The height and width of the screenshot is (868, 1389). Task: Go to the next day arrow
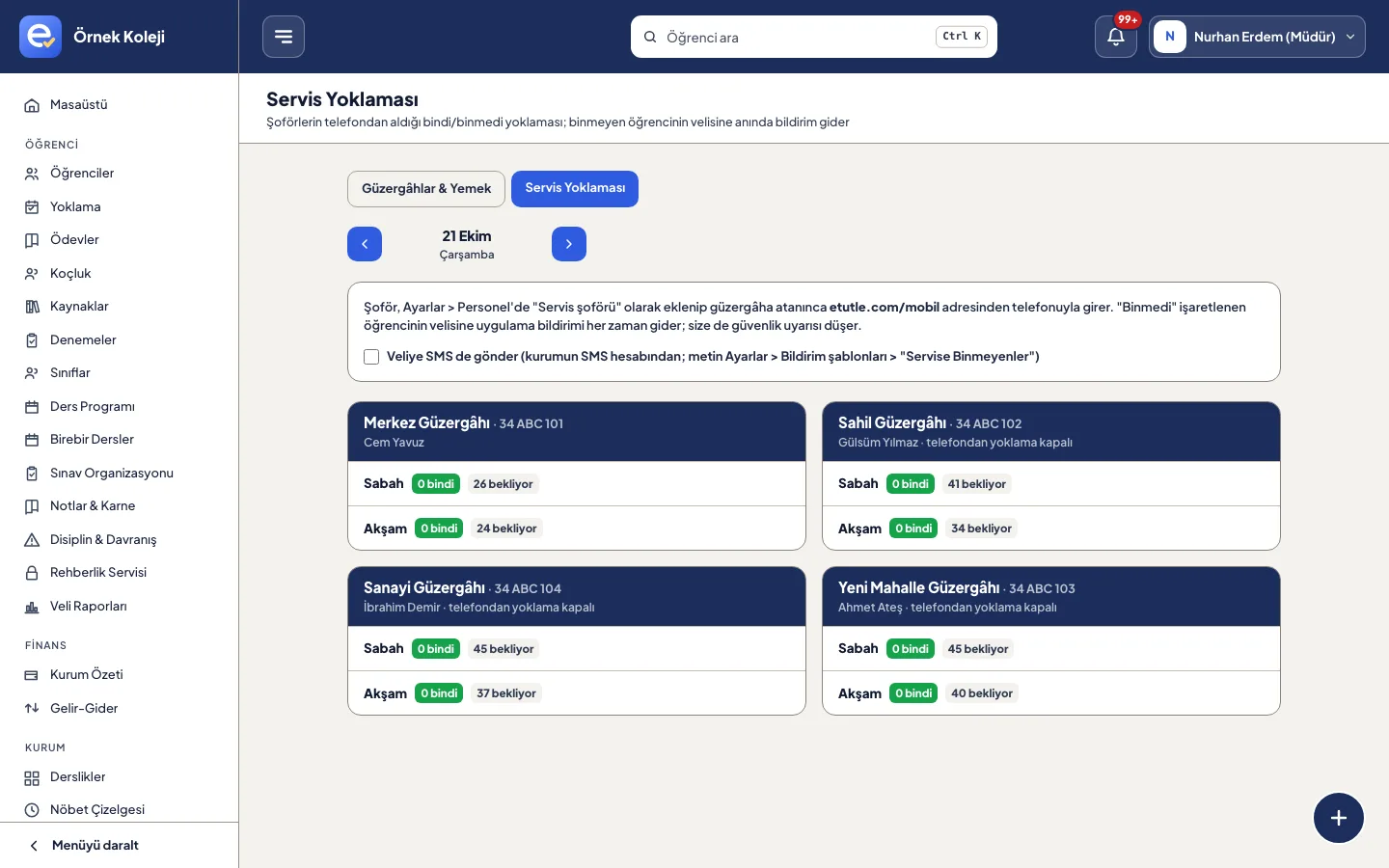tap(569, 244)
